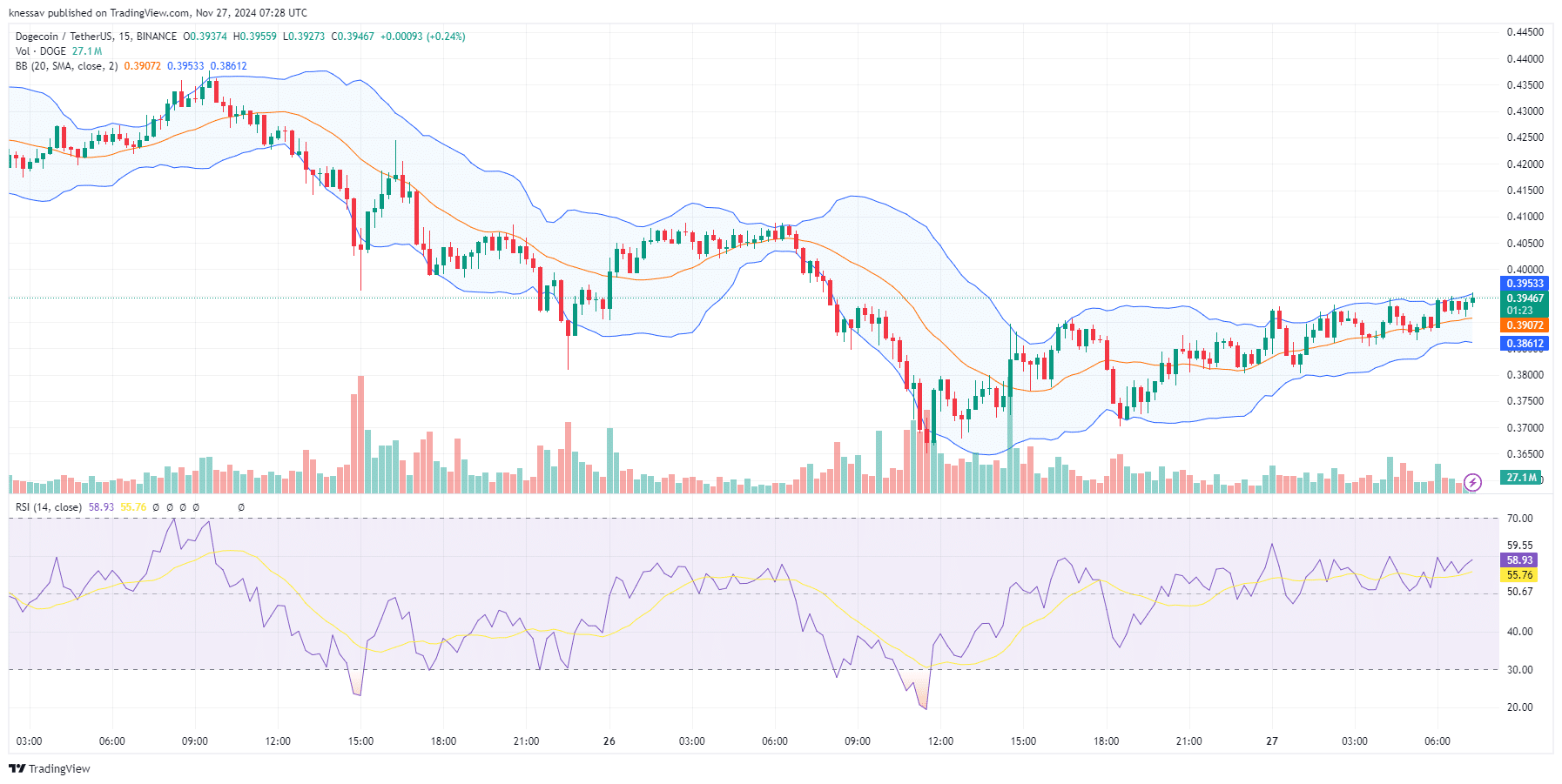Select the open value O0.39374
This screenshot has height=784, width=1562.
tap(205, 37)
